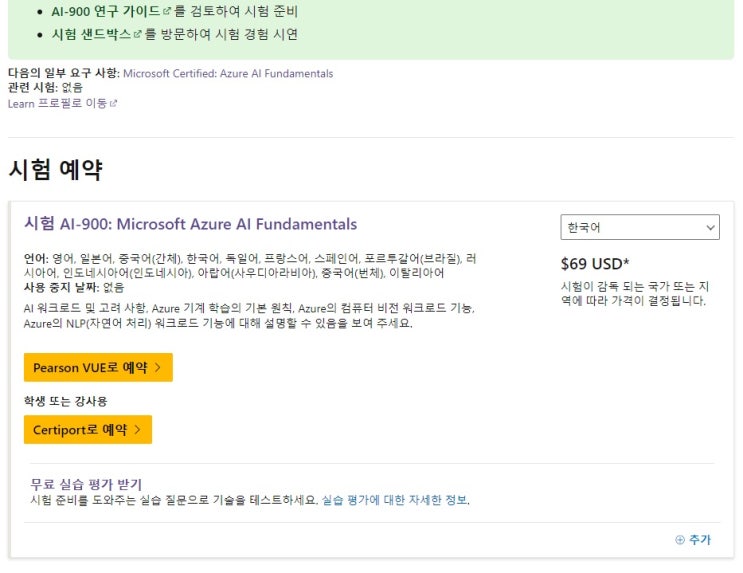The height and width of the screenshot is (573, 743).
Task: Click the external-link icon after Learn 프로필로 이동
Action: [x=113, y=103]
